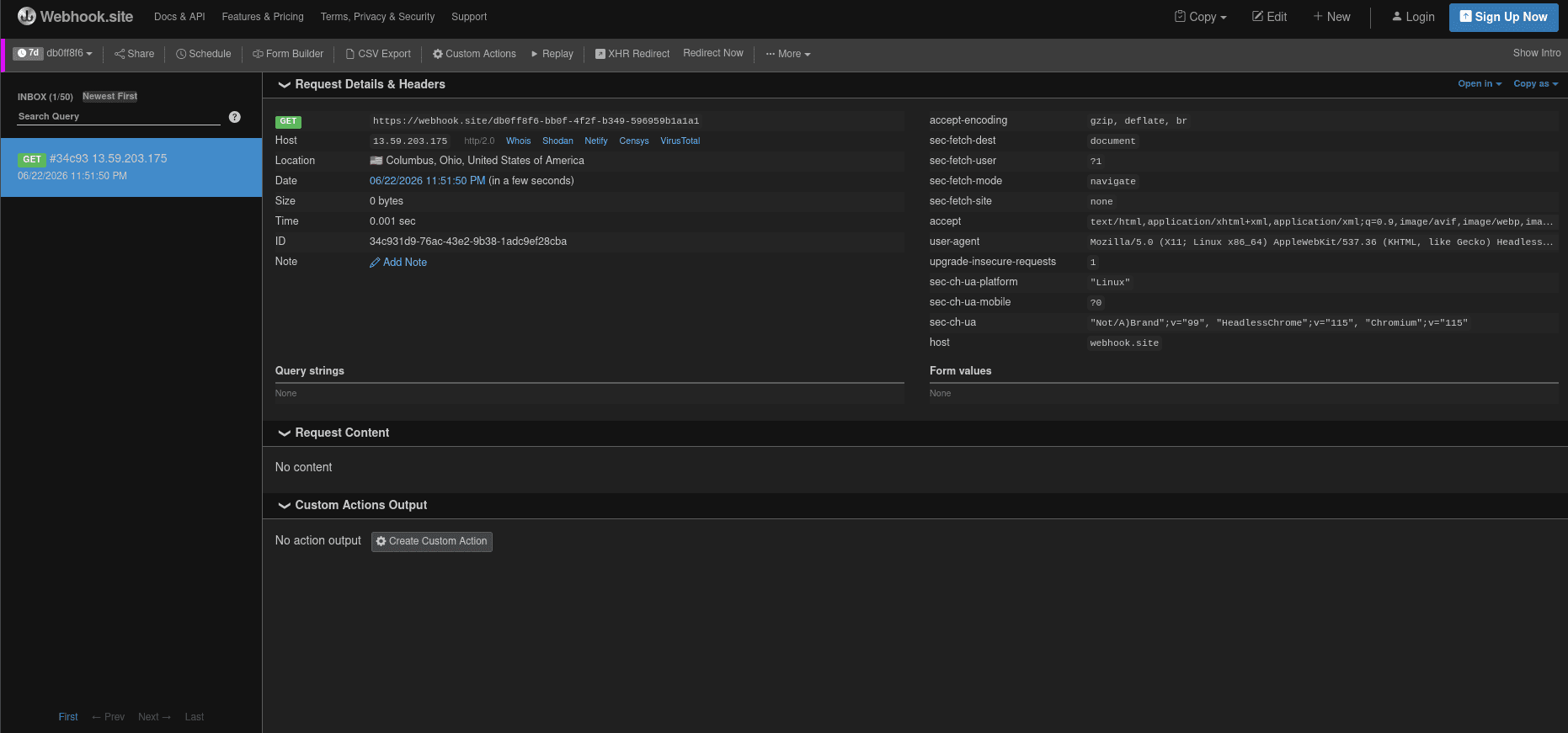The width and height of the screenshot is (1568, 733).
Task: Click sec-ch-ua-platform value "Linux"
Action: (1110, 283)
